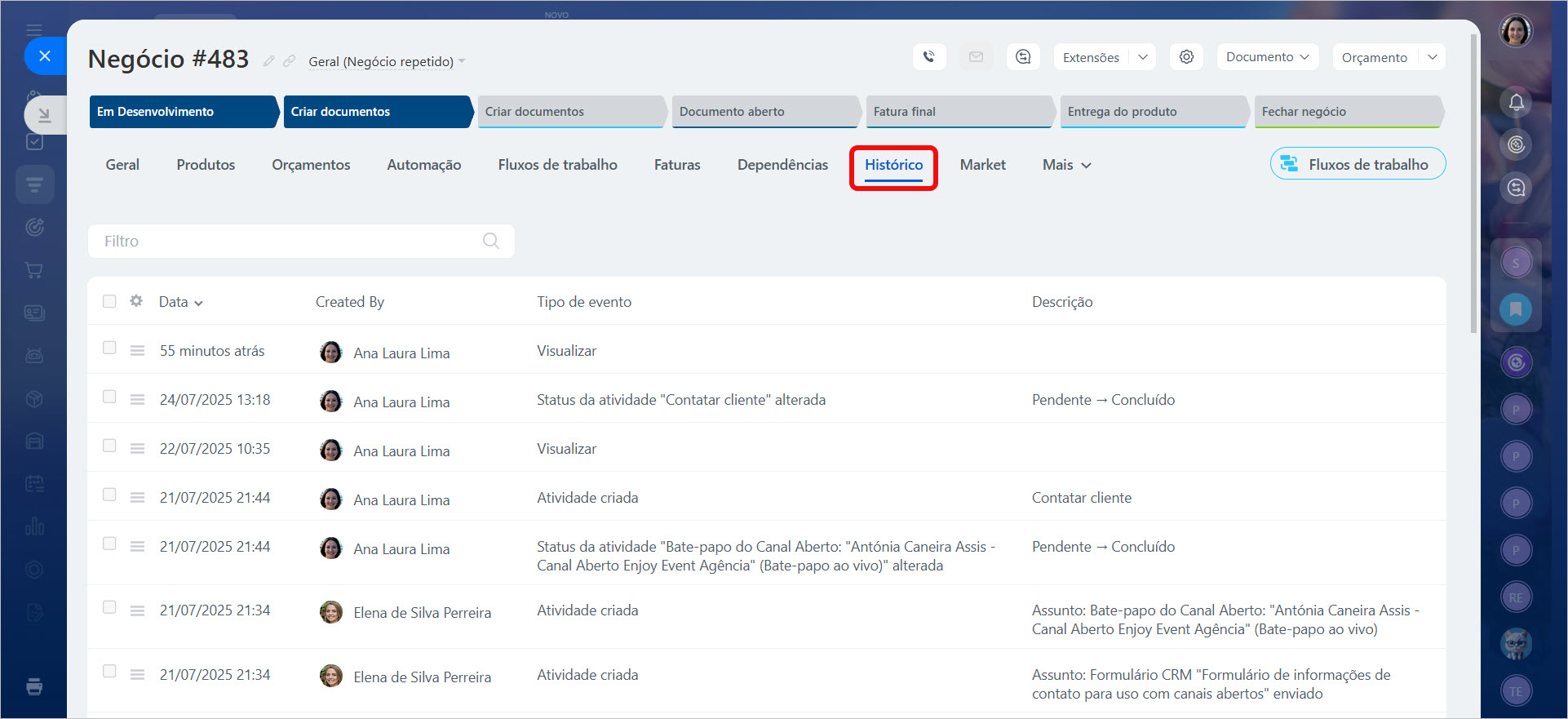Open the analytics bar chart sidebar icon
The height and width of the screenshot is (719, 1568).
coord(34,526)
